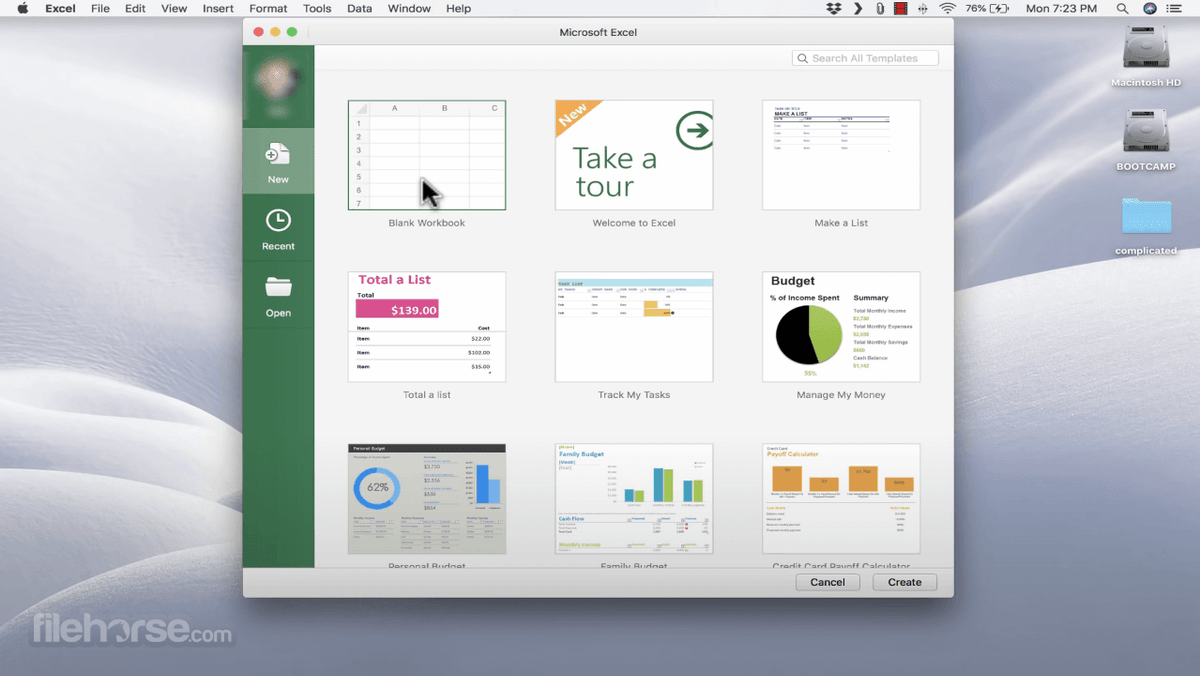This screenshot has height=676, width=1200.
Task: Open the File menu
Action: click(100, 9)
